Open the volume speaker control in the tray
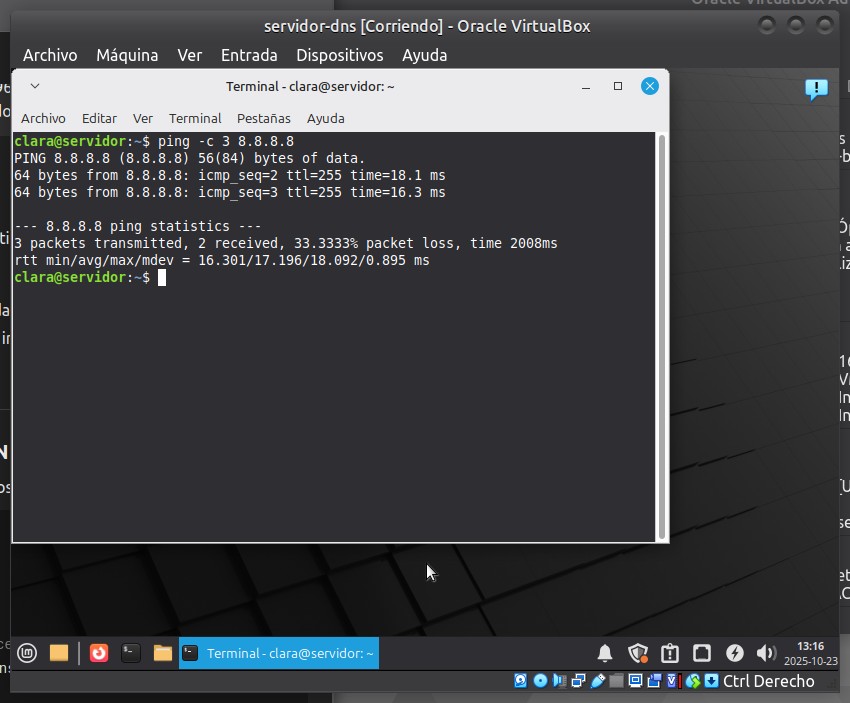Image resolution: width=850 pixels, height=703 pixels. coord(766,654)
